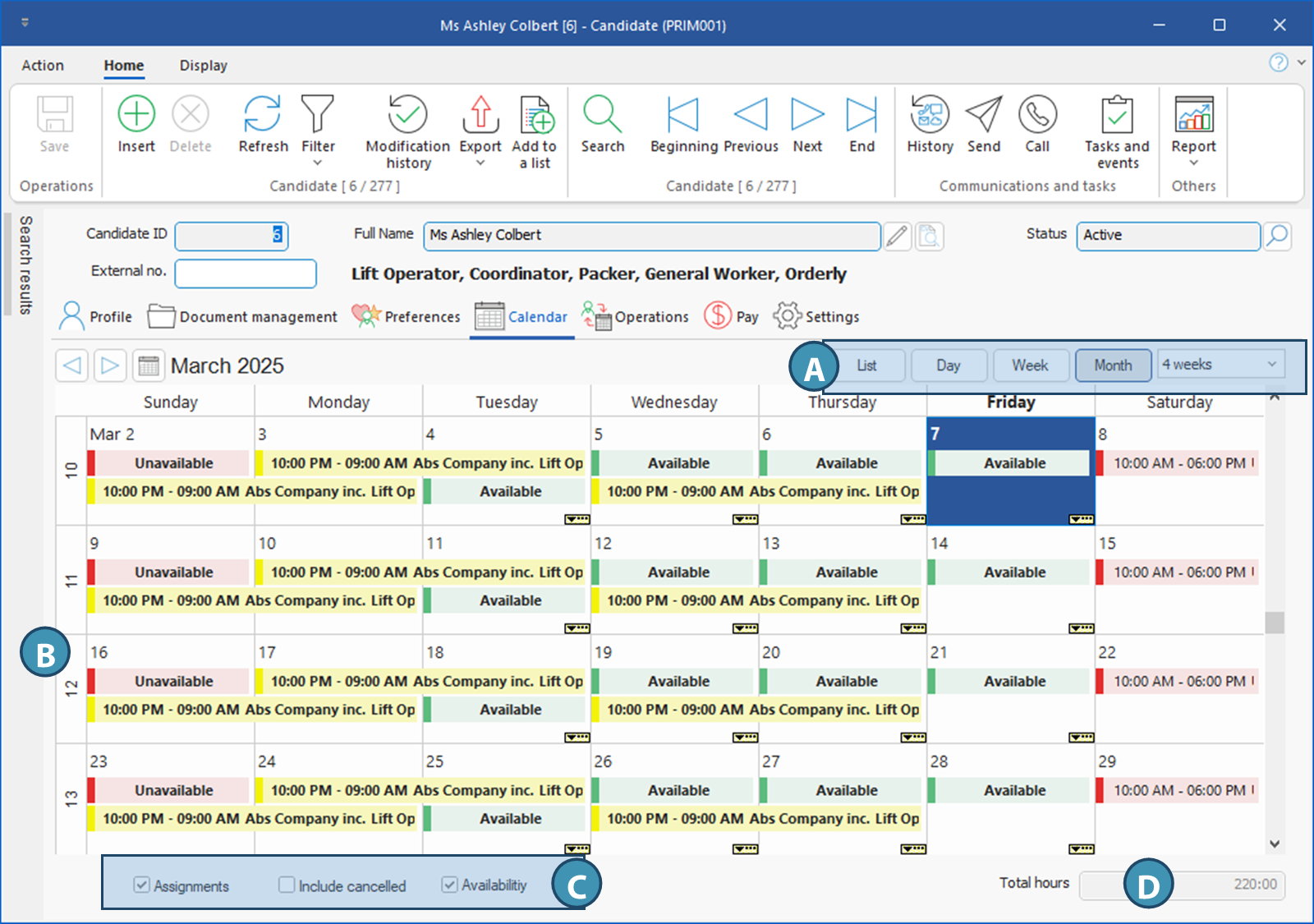Image resolution: width=1314 pixels, height=924 pixels.
Task: Expand the Report dropdown
Action: tap(1193, 163)
